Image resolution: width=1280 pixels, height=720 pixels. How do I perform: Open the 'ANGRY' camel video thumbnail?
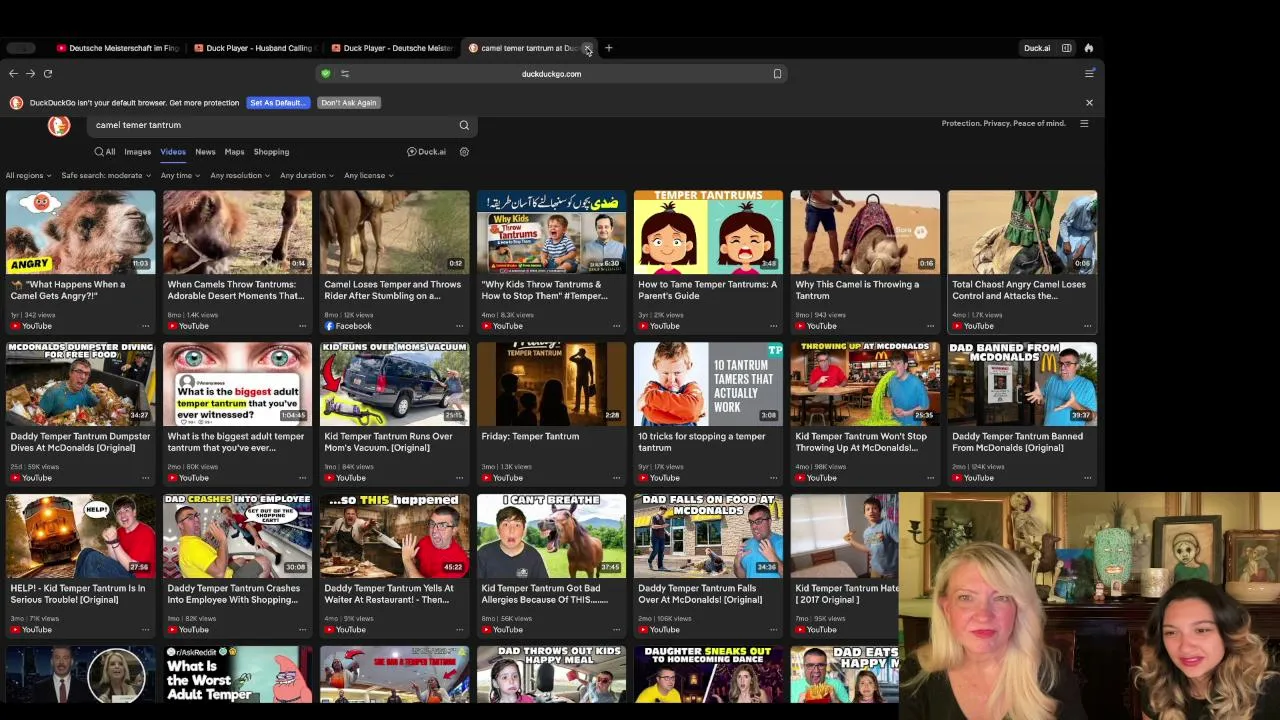(x=81, y=232)
